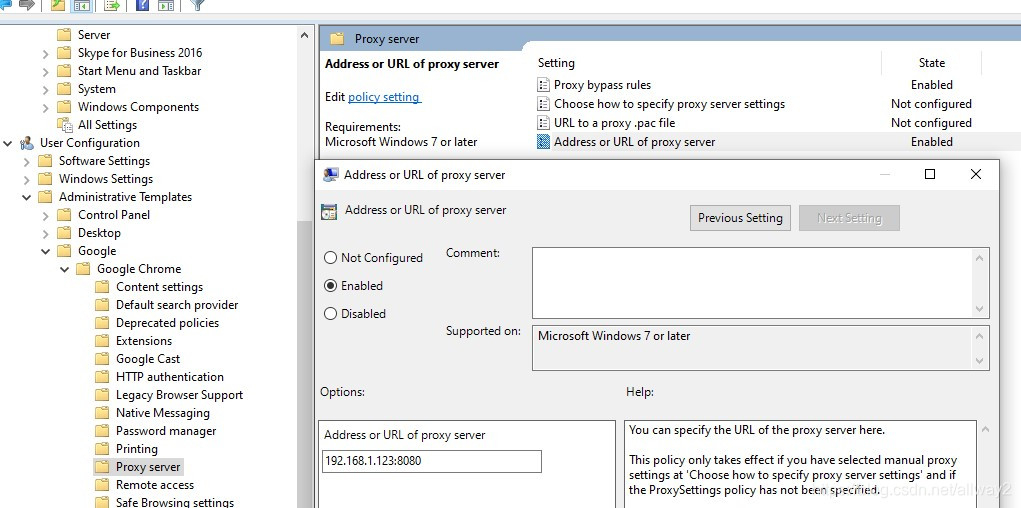The height and width of the screenshot is (508, 1021).
Task: Click the Previous Setting button
Action: [x=740, y=218]
